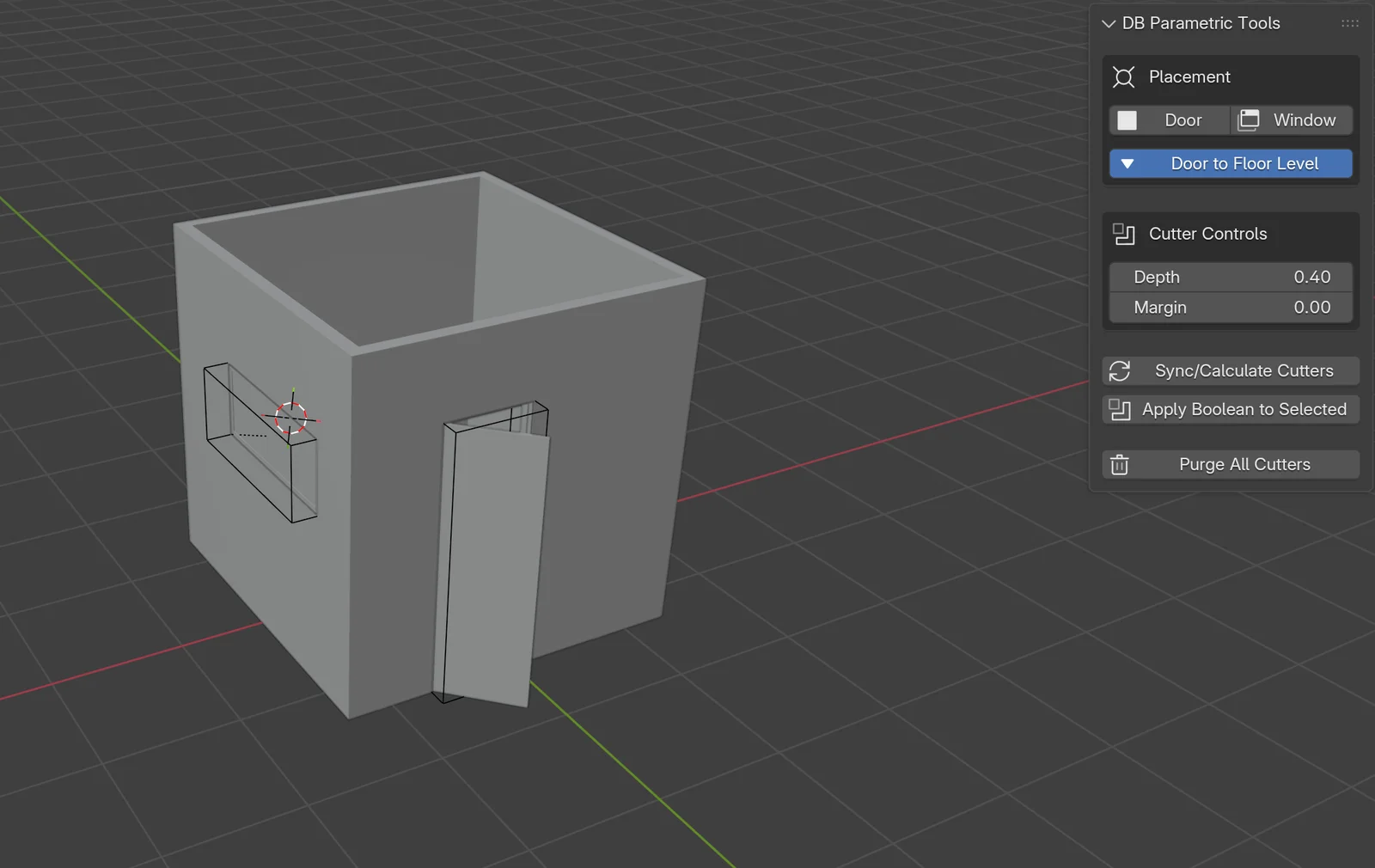Click the boolean icon next to Cutter Controls
This screenshot has height=868, width=1375.
coord(1122,233)
